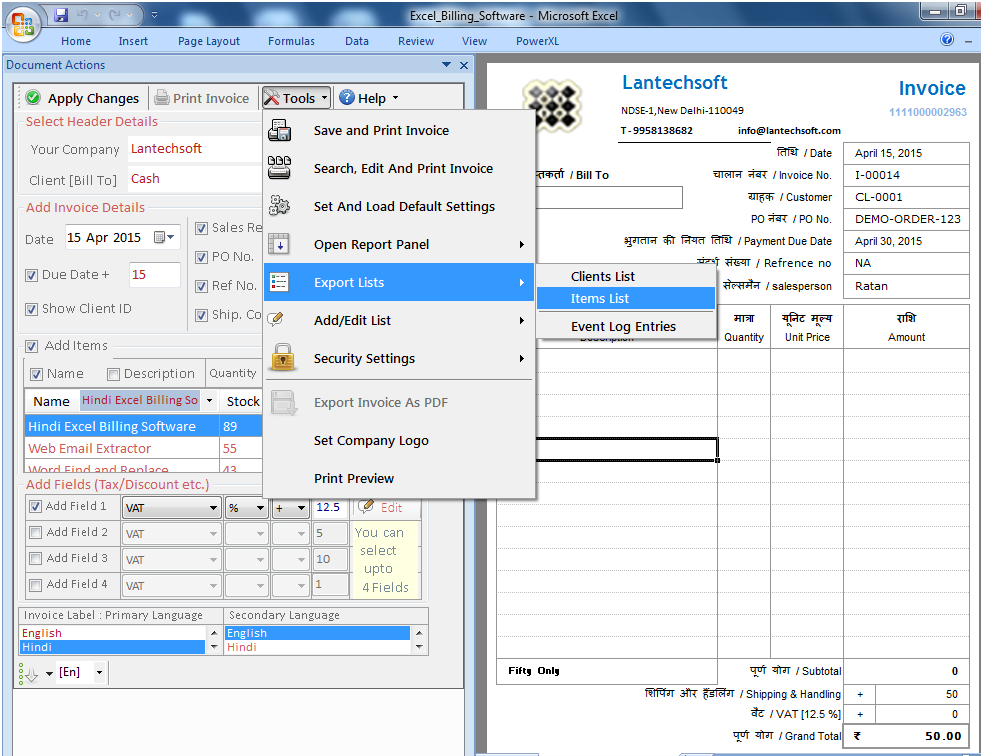Open the + sign dropdown for Field 1
The image size is (981, 756).
pos(301,508)
